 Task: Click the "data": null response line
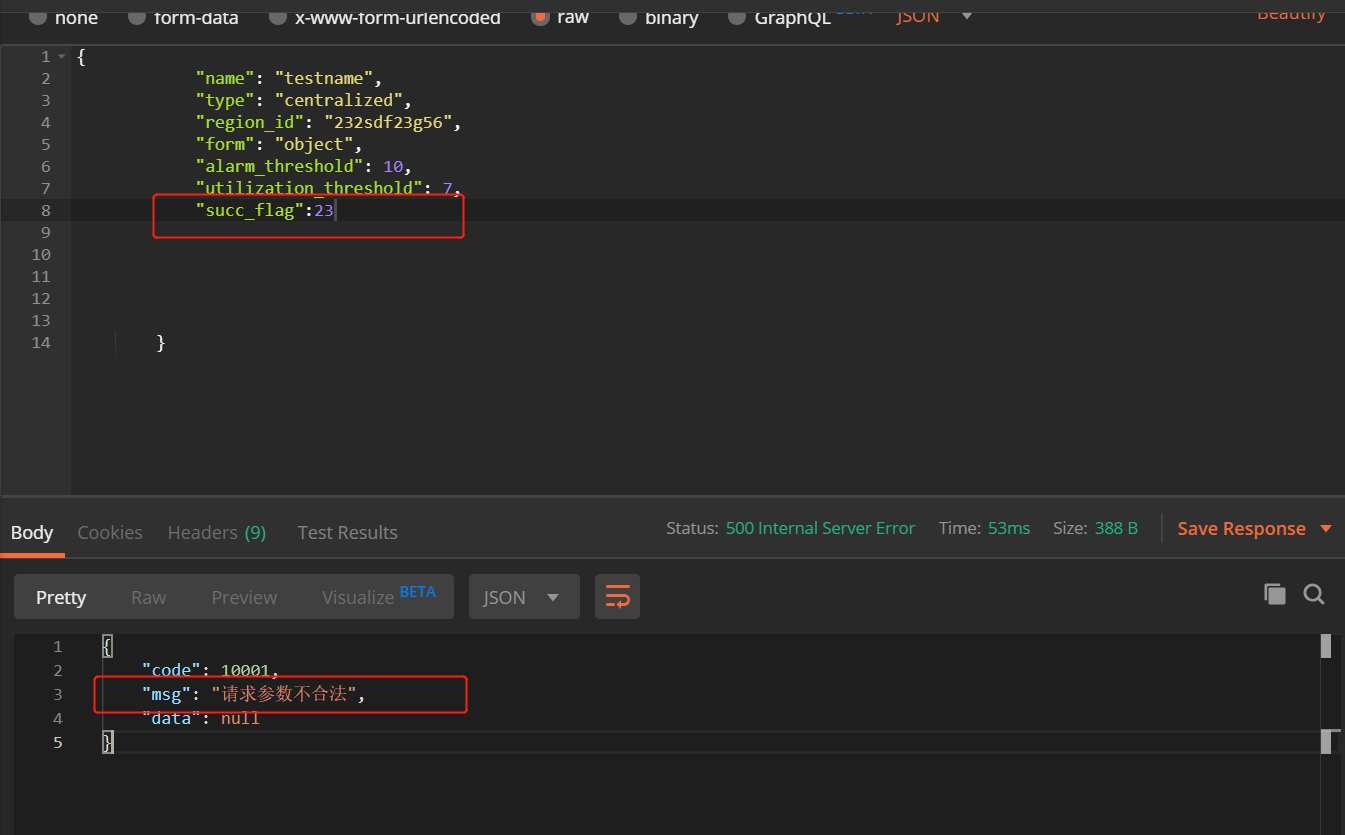click(201, 718)
